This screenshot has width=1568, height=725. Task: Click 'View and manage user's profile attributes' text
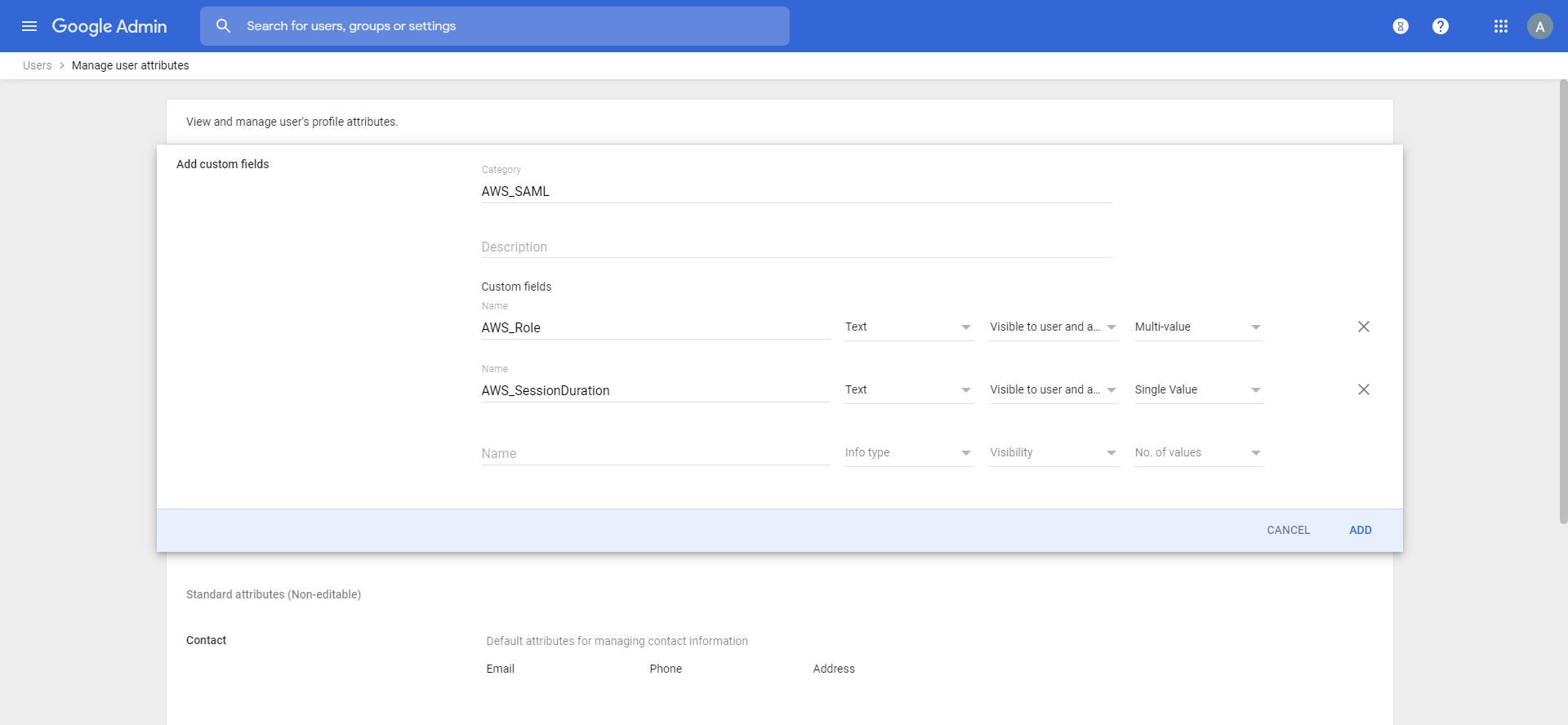292,122
